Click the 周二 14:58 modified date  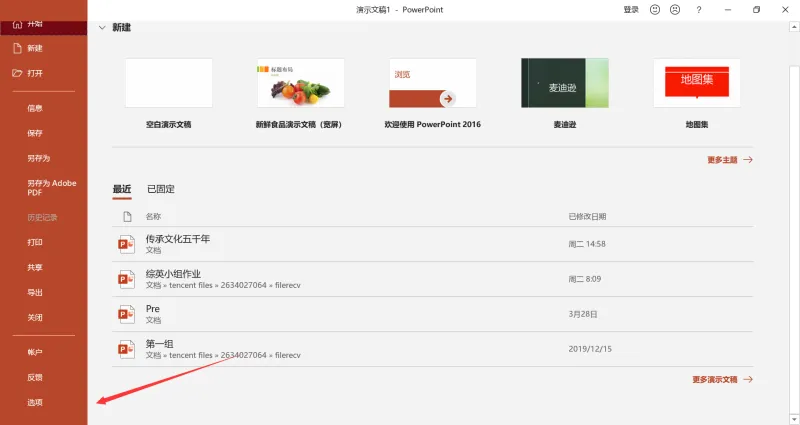coord(587,244)
